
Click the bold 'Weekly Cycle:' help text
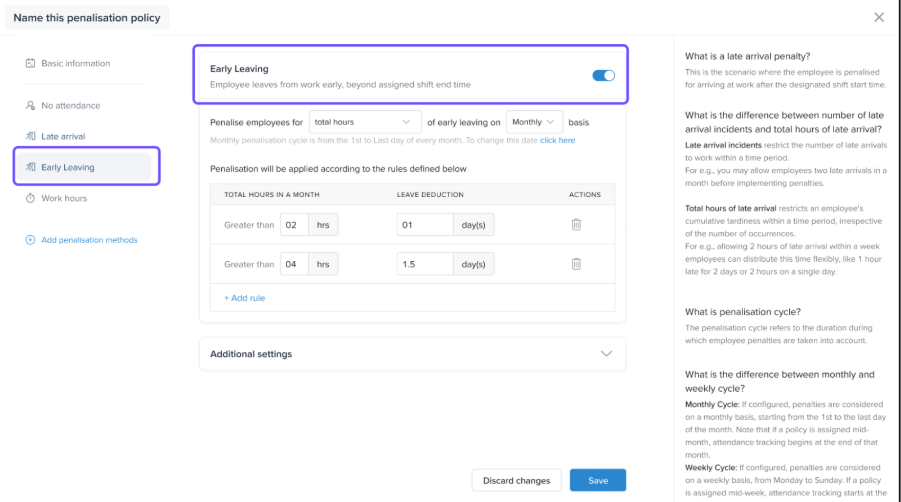(711, 468)
